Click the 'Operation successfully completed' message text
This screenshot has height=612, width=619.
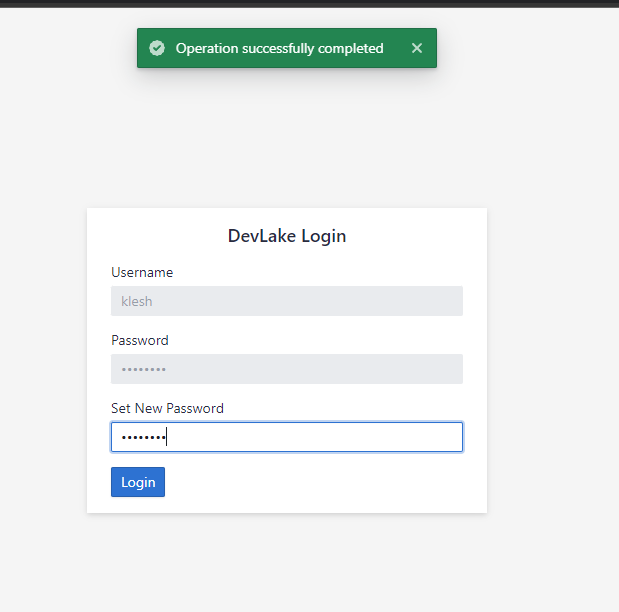pyautogui.click(x=279, y=49)
